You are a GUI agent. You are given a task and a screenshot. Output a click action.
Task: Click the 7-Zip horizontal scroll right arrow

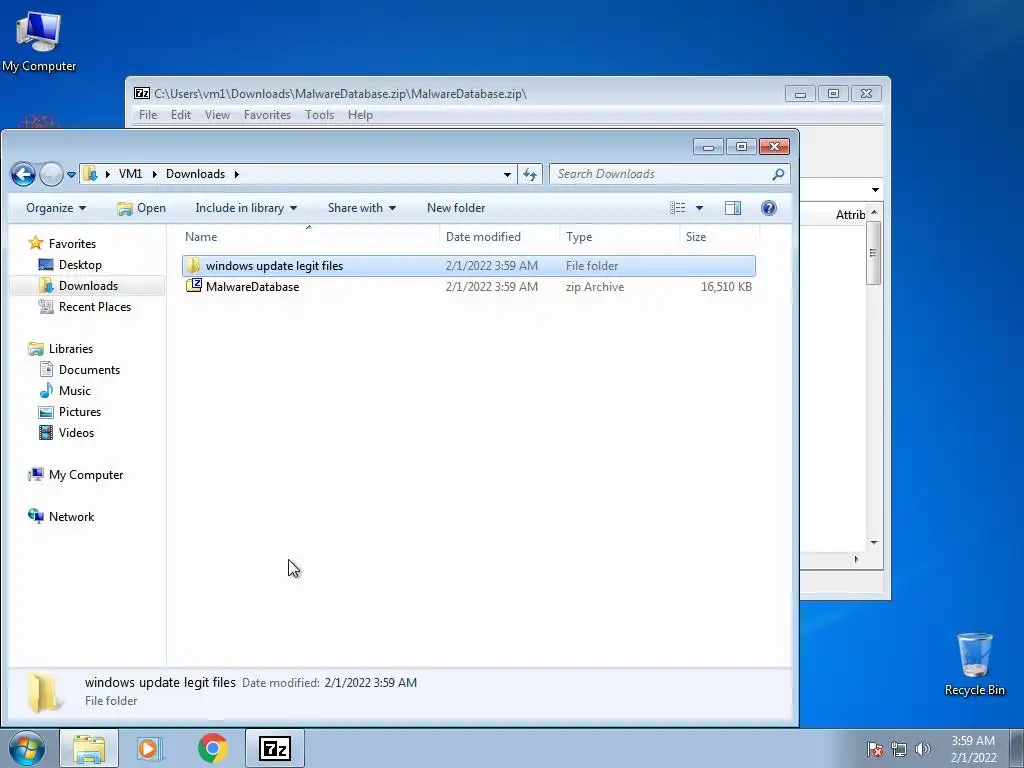click(856, 559)
